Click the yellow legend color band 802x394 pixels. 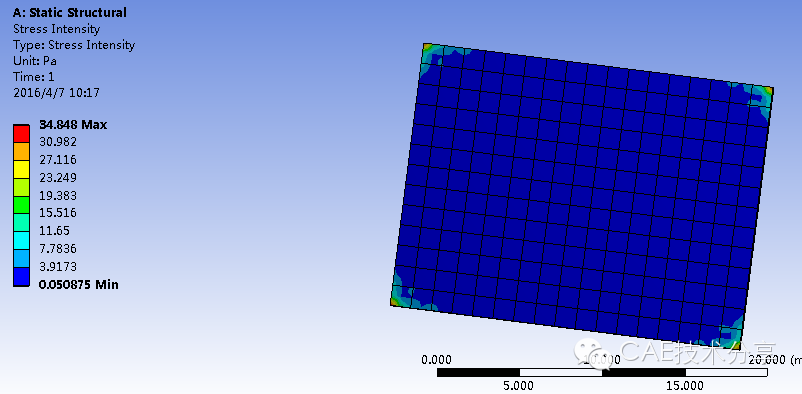(21, 169)
